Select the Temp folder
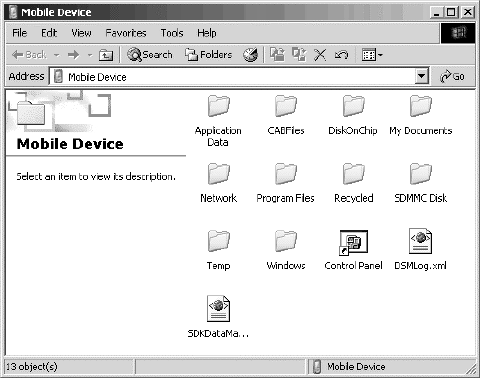This screenshot has height=378, width=480. (218, 250)
